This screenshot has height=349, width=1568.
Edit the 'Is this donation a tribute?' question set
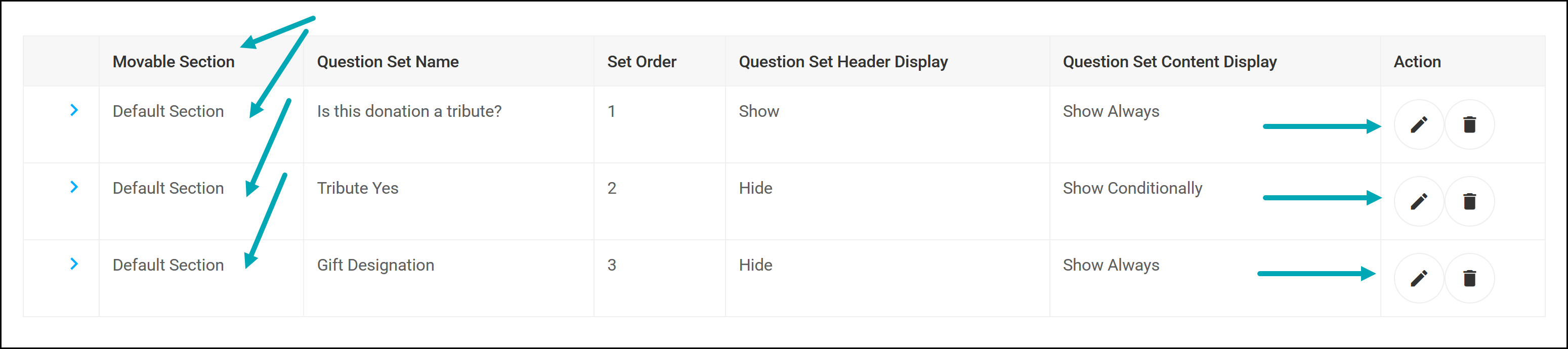point(1419,124)
